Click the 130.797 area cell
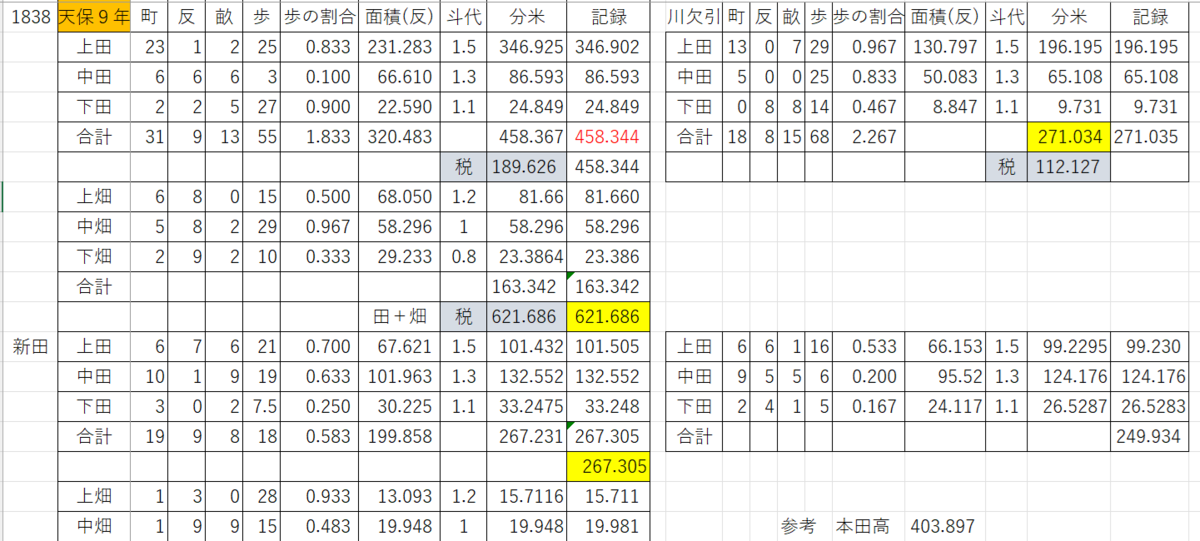The image size is (1200, 541). pyautogui.click(x=945, y=46)
